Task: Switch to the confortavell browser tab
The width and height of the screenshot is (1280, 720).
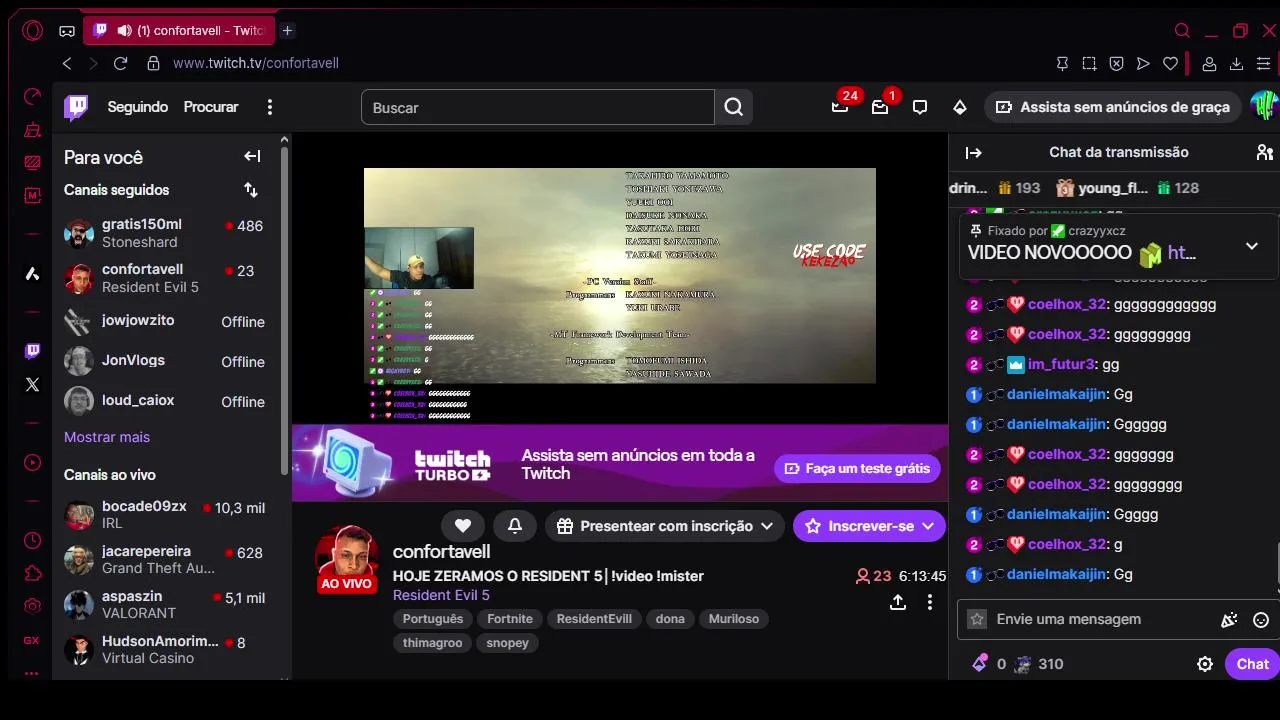Action: 179,31
